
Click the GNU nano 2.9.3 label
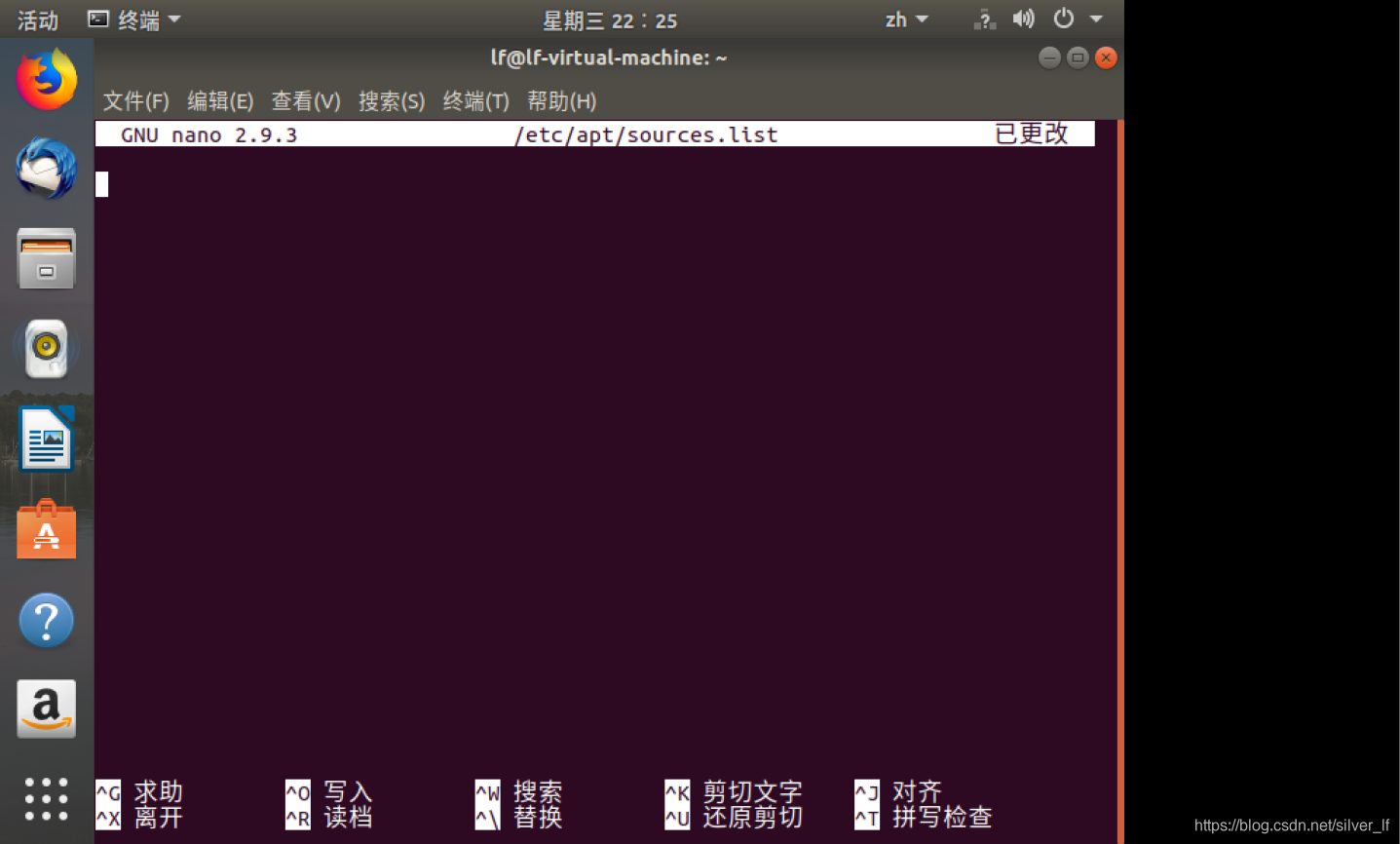[208, 134]
